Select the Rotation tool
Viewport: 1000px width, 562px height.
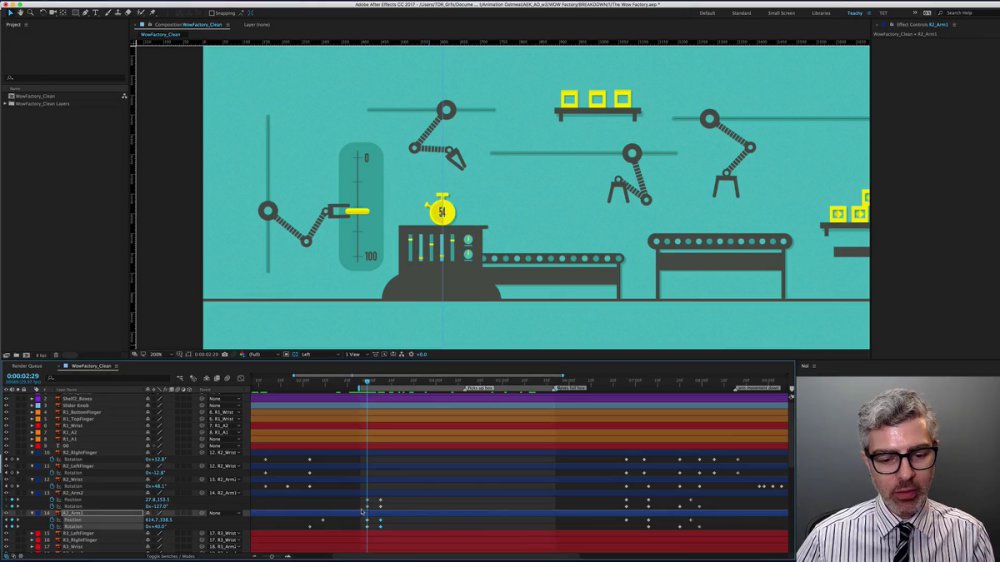pos(43,13)
